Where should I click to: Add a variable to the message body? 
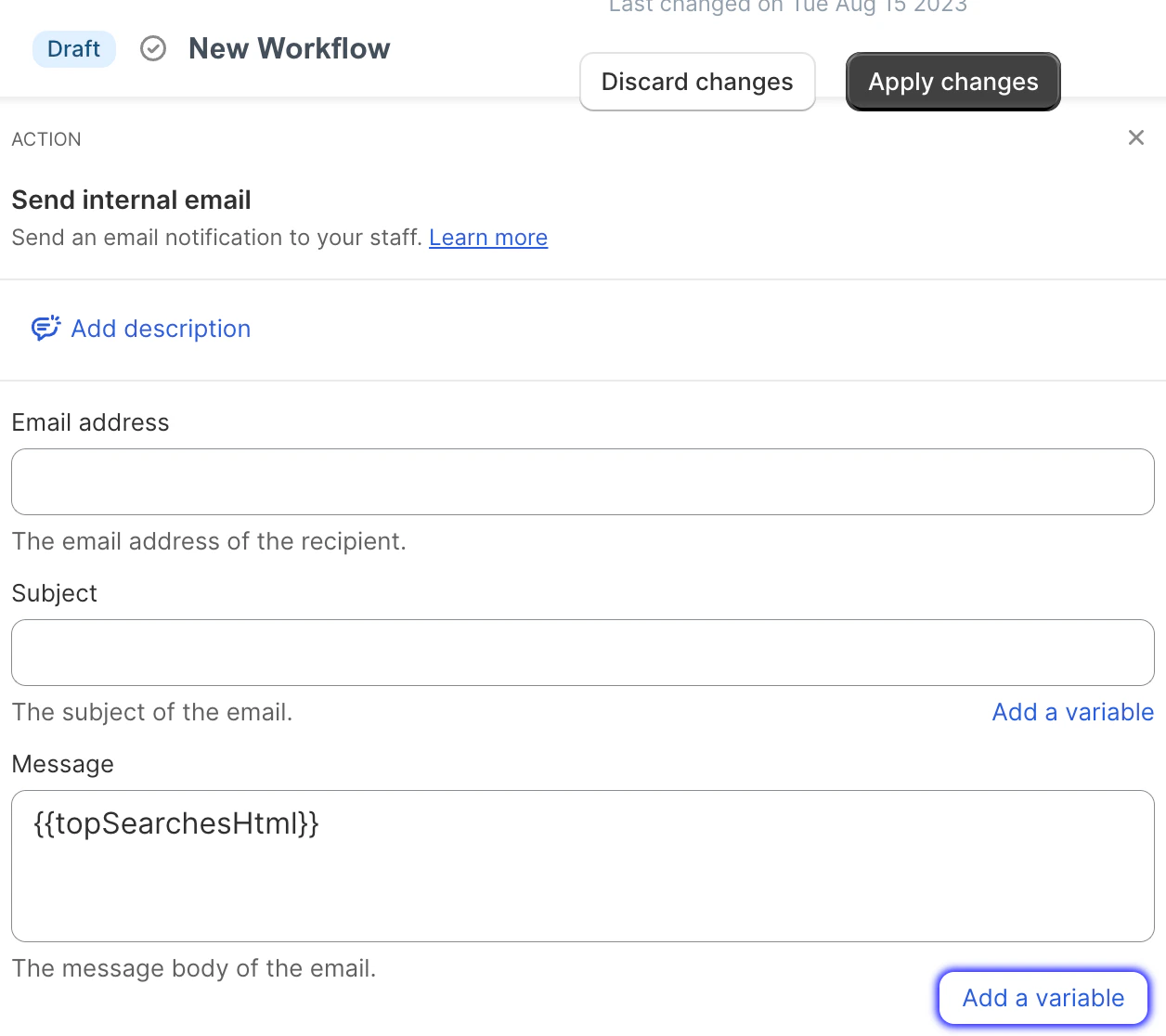(x=1043, y=997)
